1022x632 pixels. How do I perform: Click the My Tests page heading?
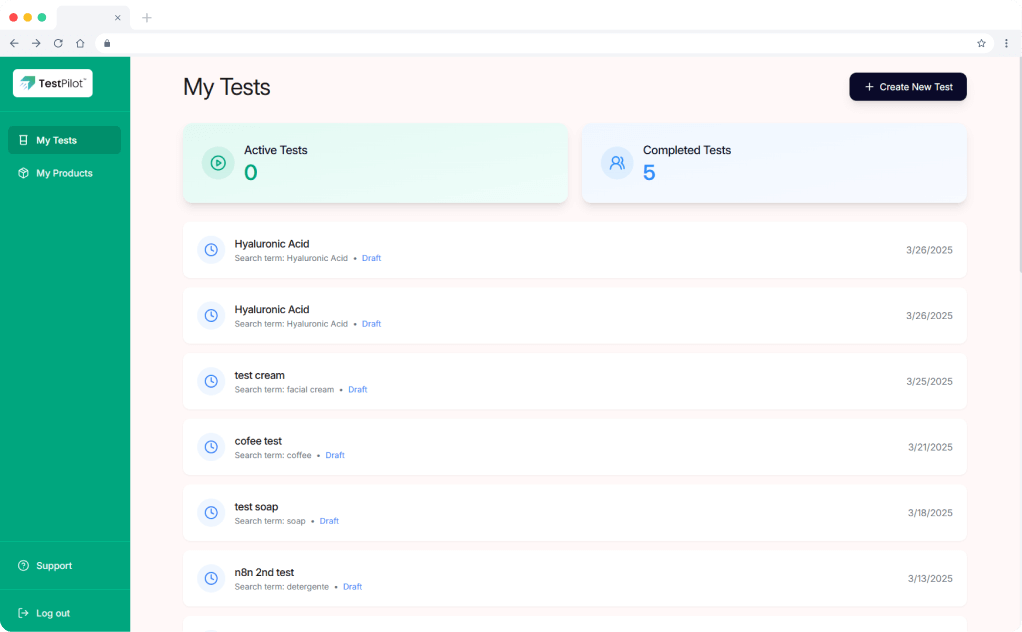point(227,87)
